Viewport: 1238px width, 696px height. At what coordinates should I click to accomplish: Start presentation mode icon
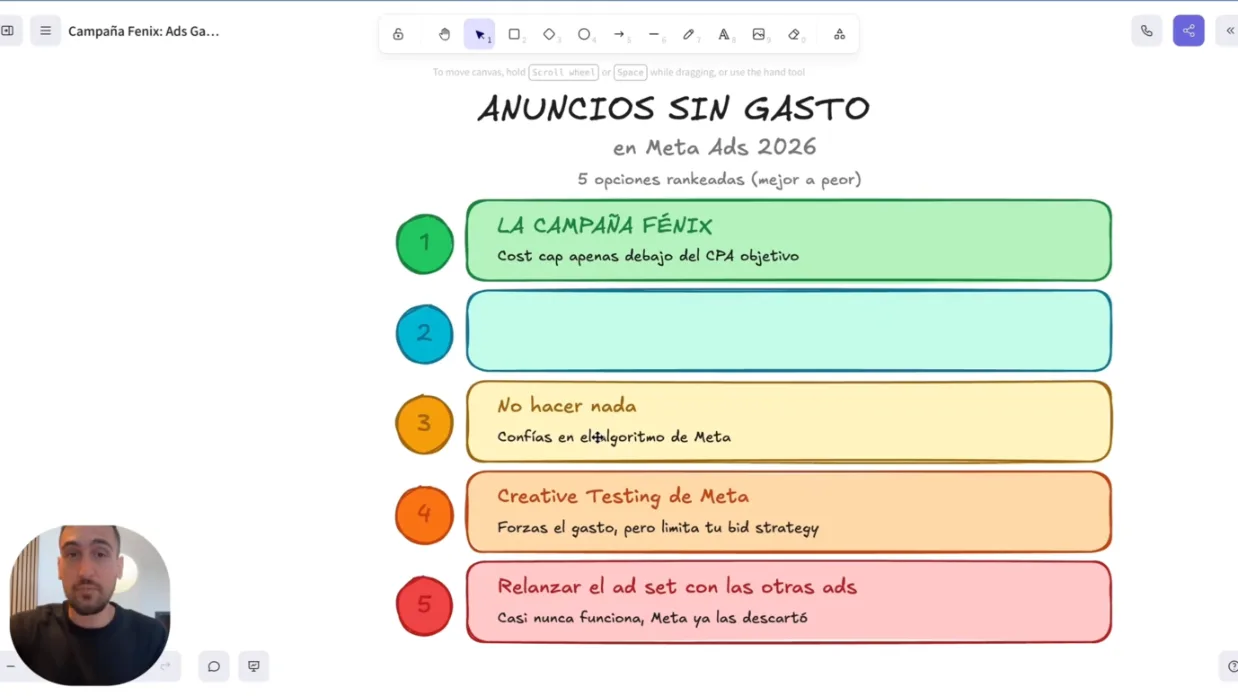tap(254, 666)
